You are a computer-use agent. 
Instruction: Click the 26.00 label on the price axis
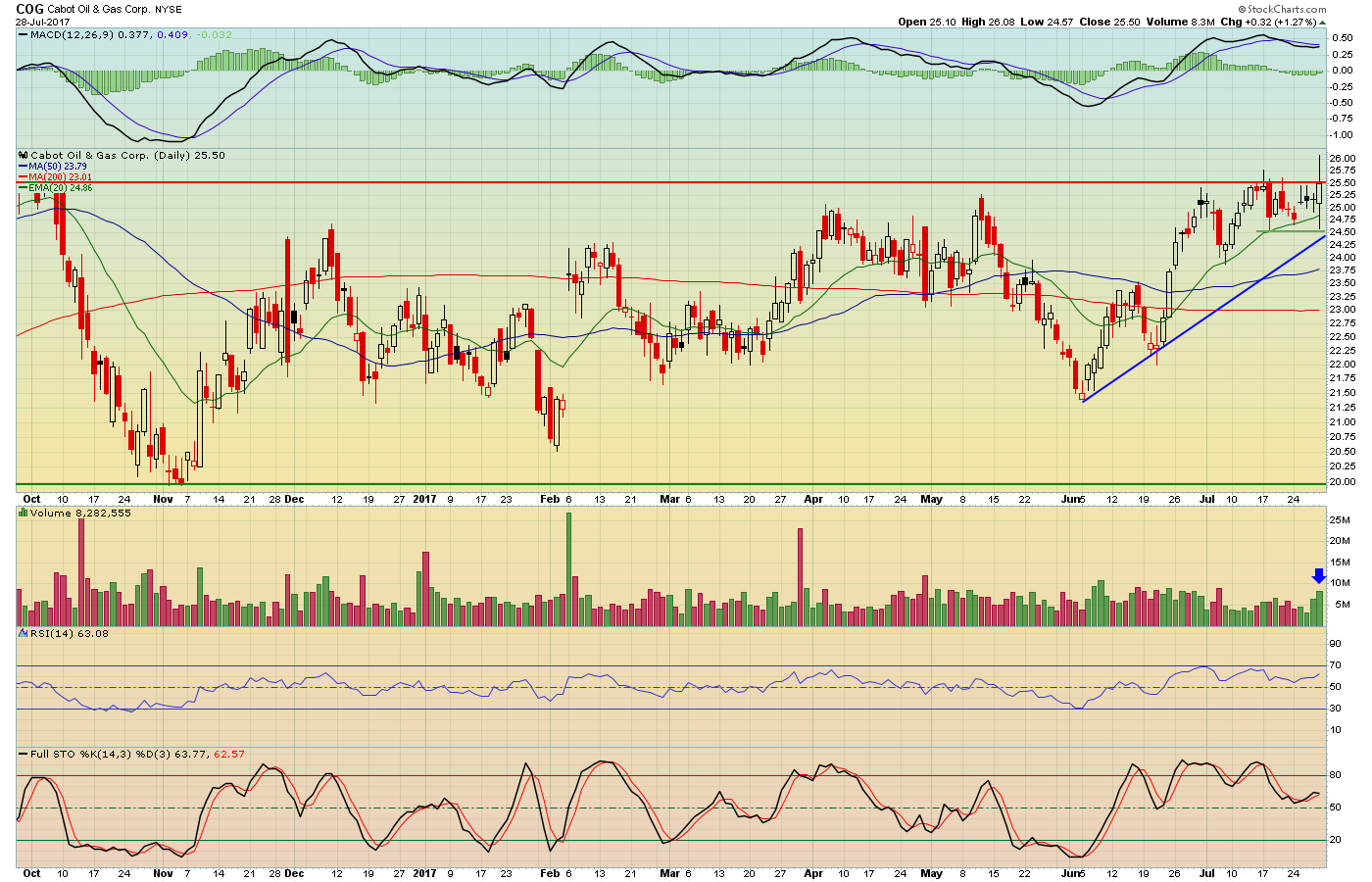pos(1344,159)
